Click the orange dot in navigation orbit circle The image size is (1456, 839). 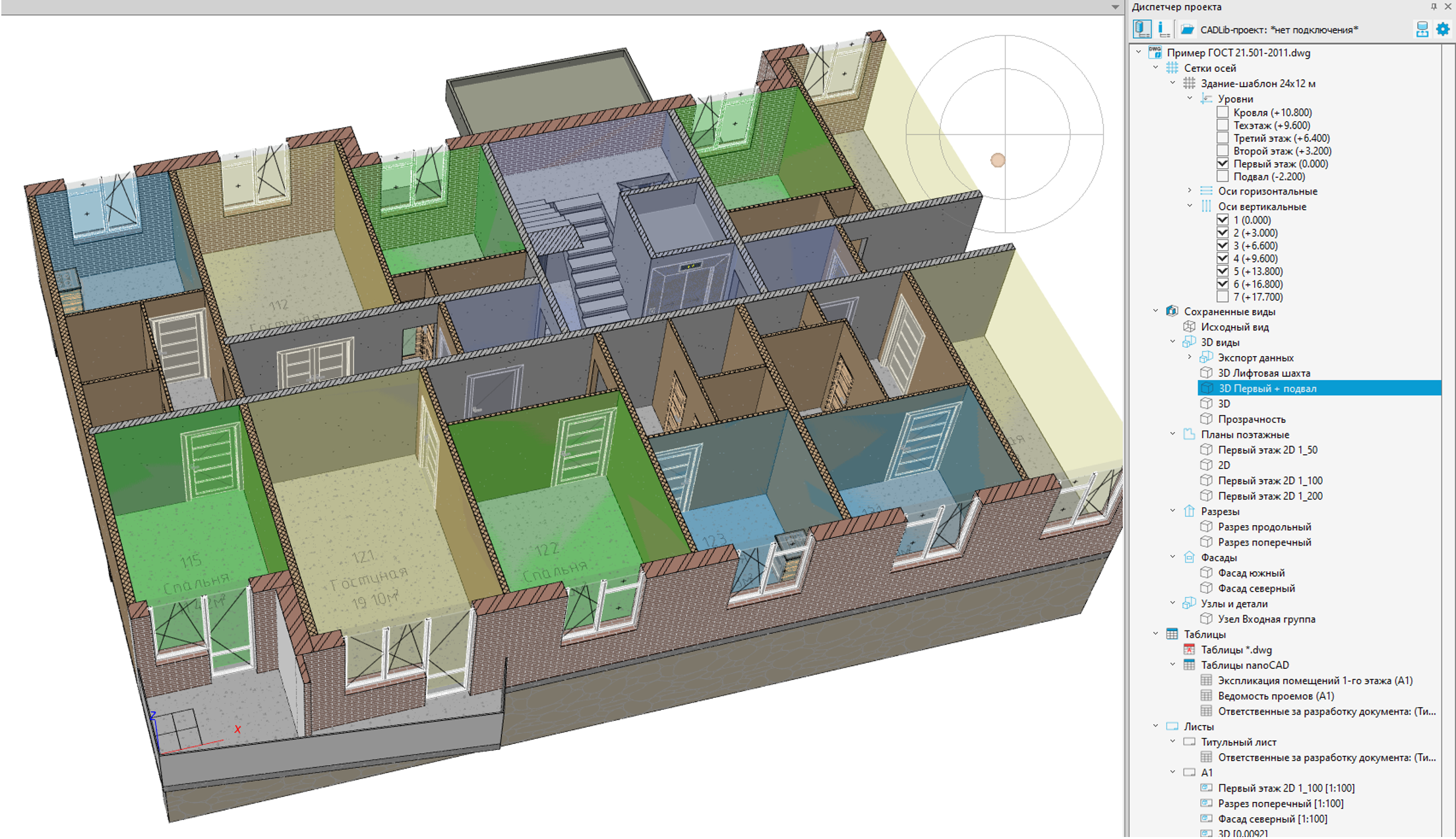tap(998, 160)
